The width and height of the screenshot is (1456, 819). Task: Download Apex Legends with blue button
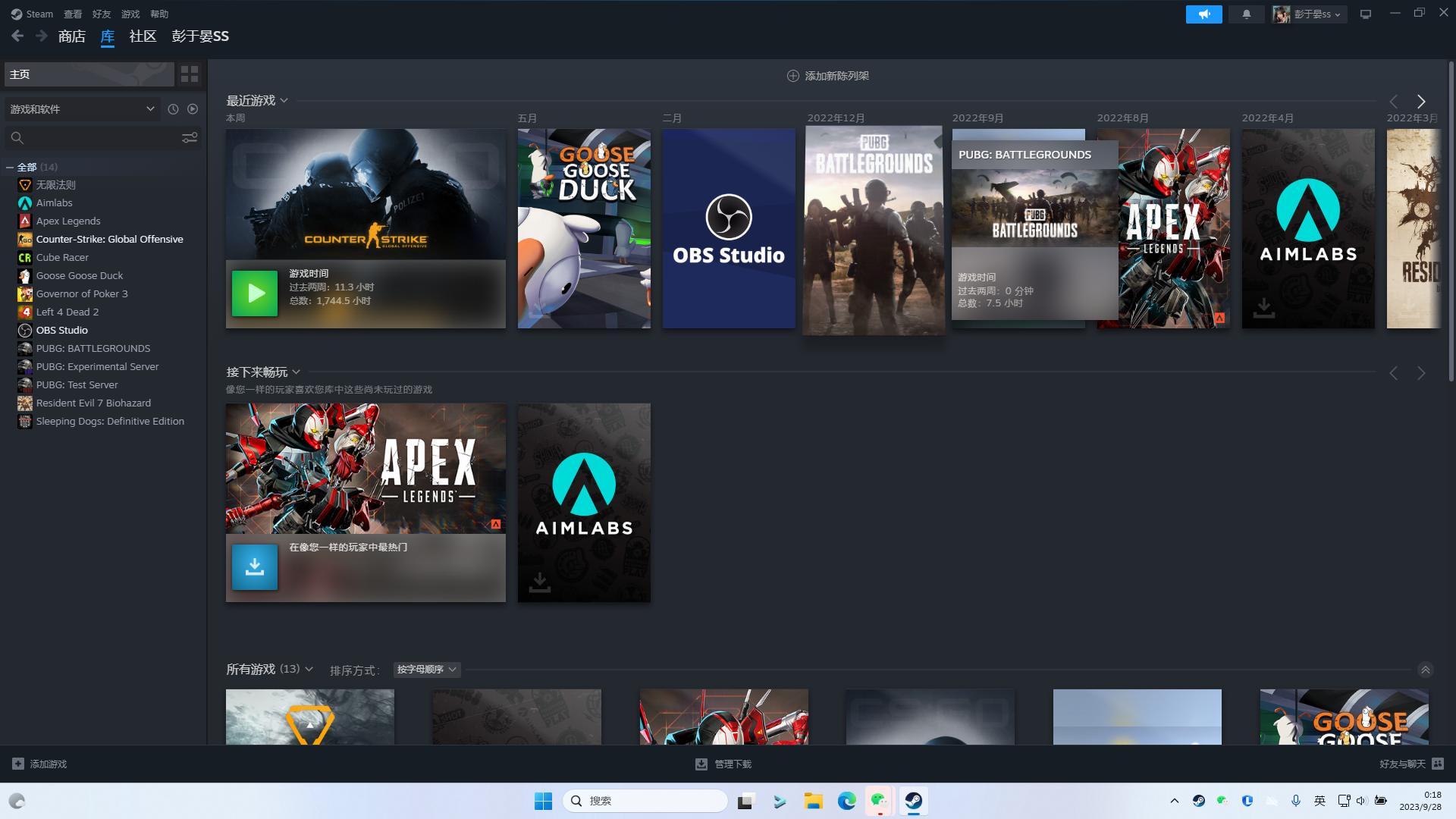pyautogui.click(x=255, y=566)
